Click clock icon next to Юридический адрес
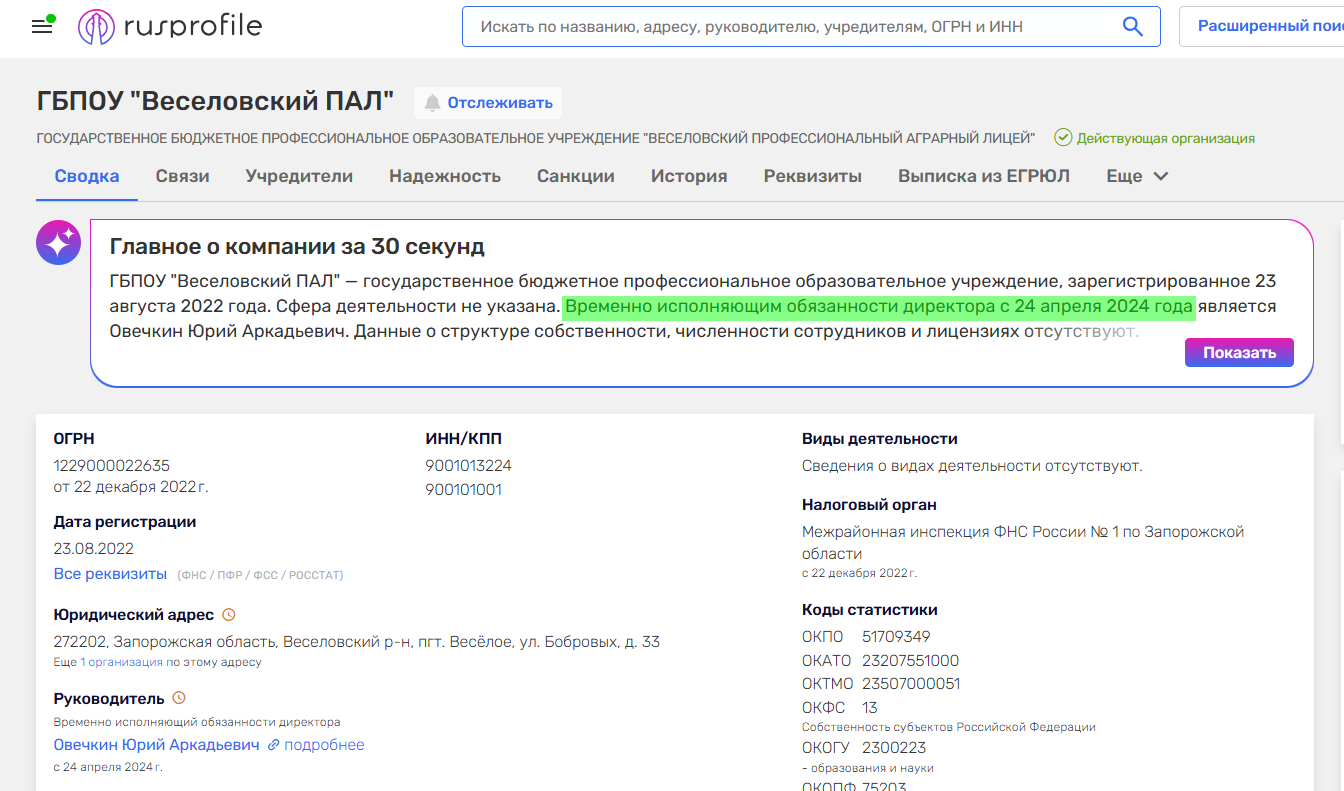Viewport: 1344px width, 791px height. click(x=228, y=615)
